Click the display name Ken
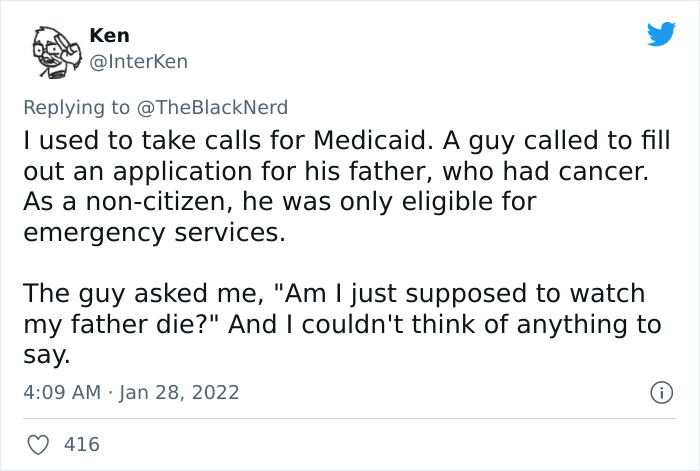The width and height of the screenshot is (700, 471). pyautogui.click(x=109, y=35)
